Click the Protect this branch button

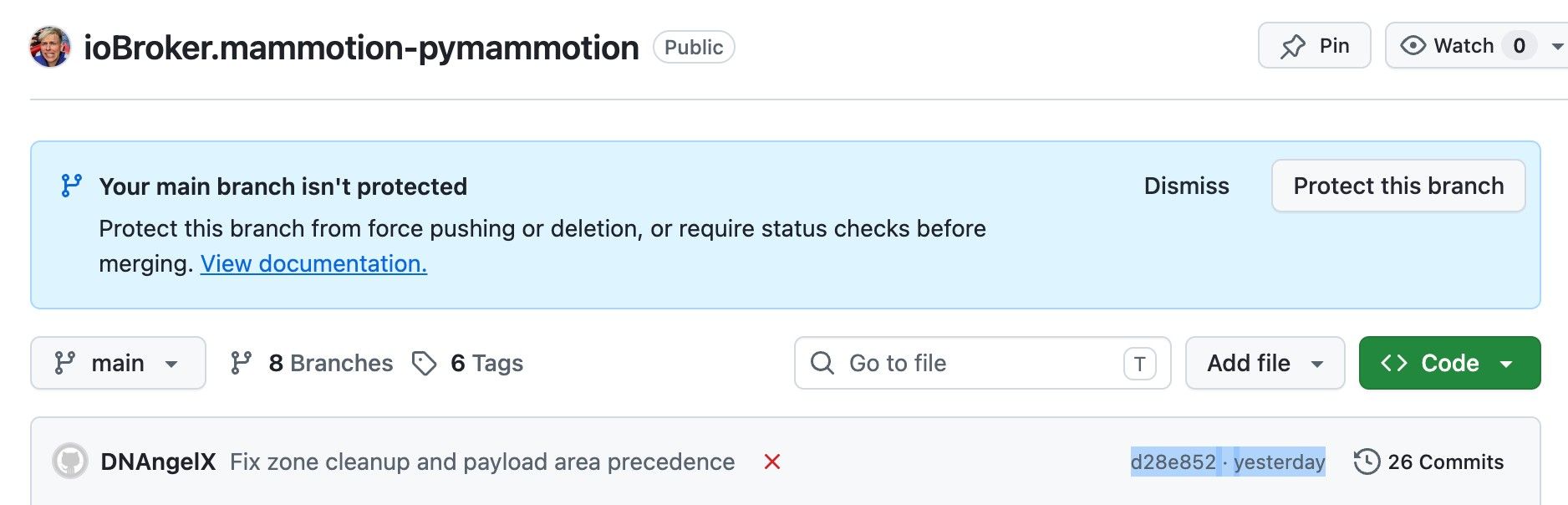pyautogui.click(x=1398, y=186)
